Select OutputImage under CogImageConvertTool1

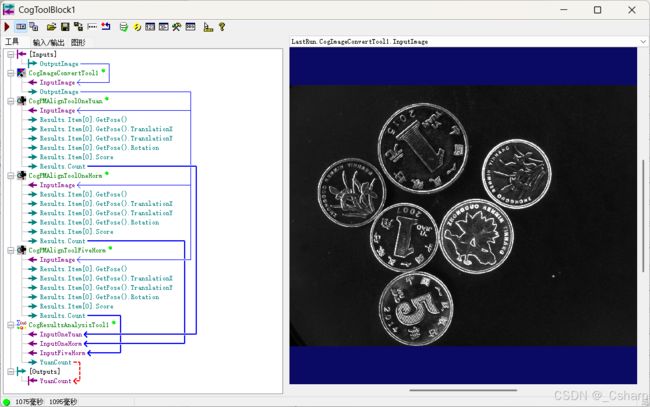[59, 92]
